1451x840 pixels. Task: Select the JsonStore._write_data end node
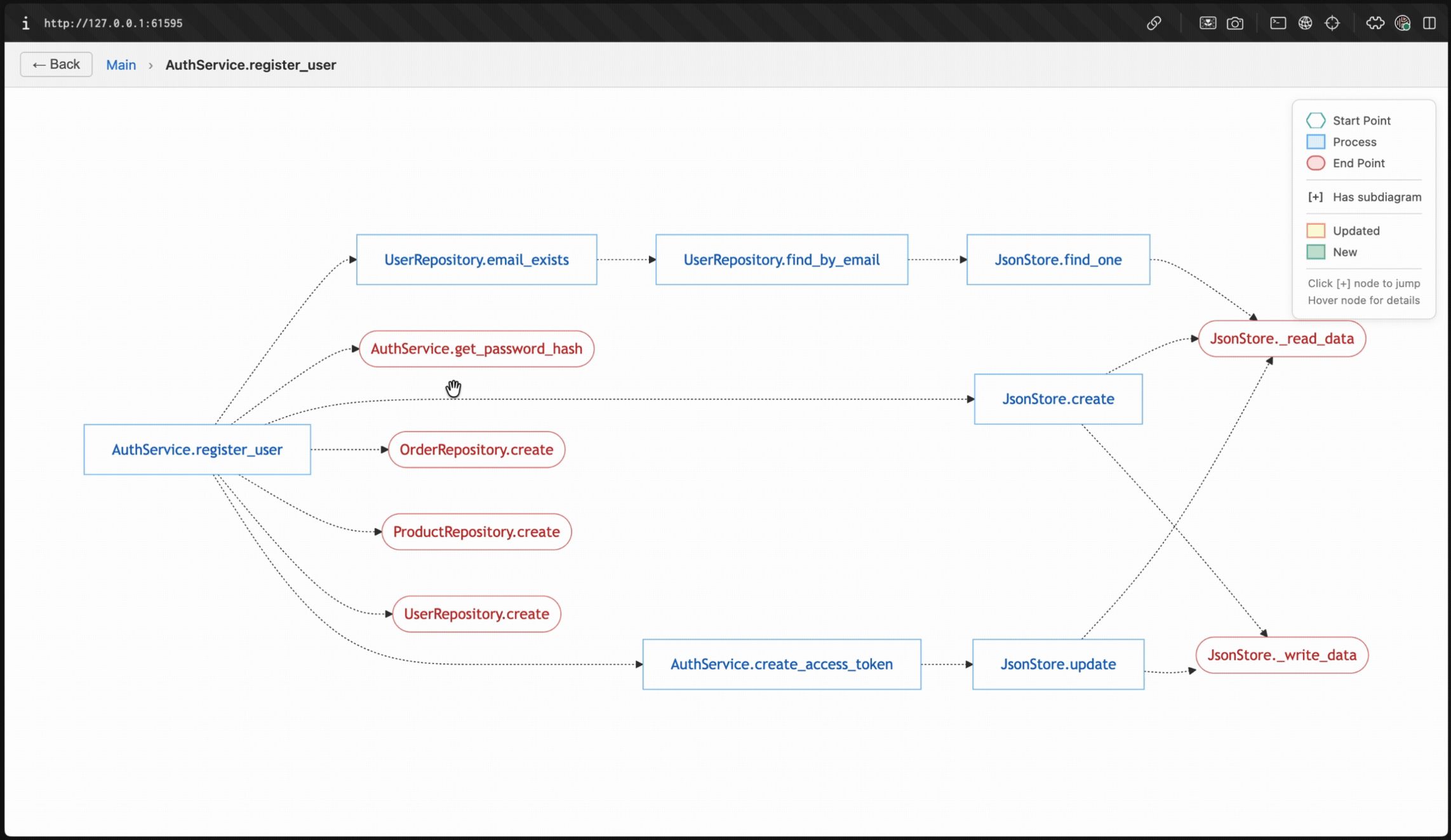pos(1281,655)
